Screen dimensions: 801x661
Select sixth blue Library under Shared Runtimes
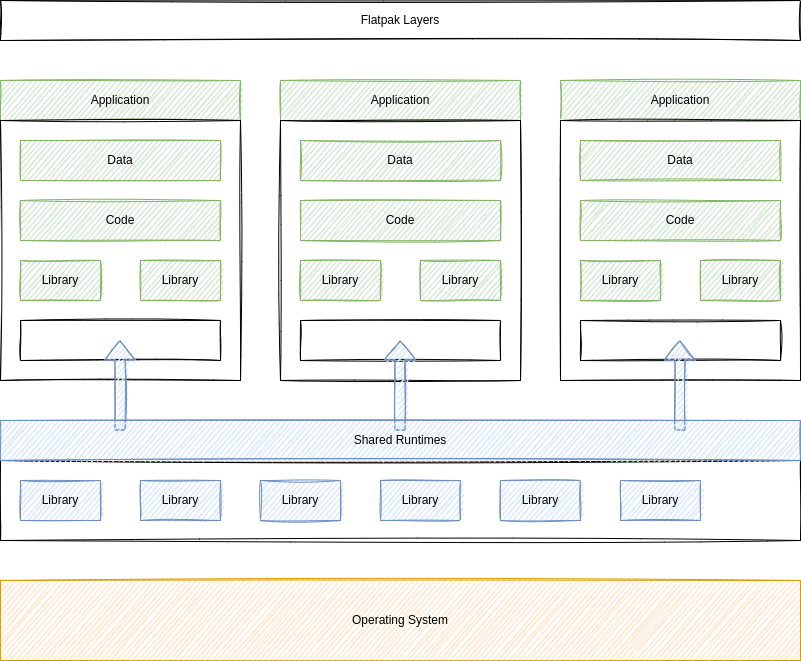click(661, 501)
